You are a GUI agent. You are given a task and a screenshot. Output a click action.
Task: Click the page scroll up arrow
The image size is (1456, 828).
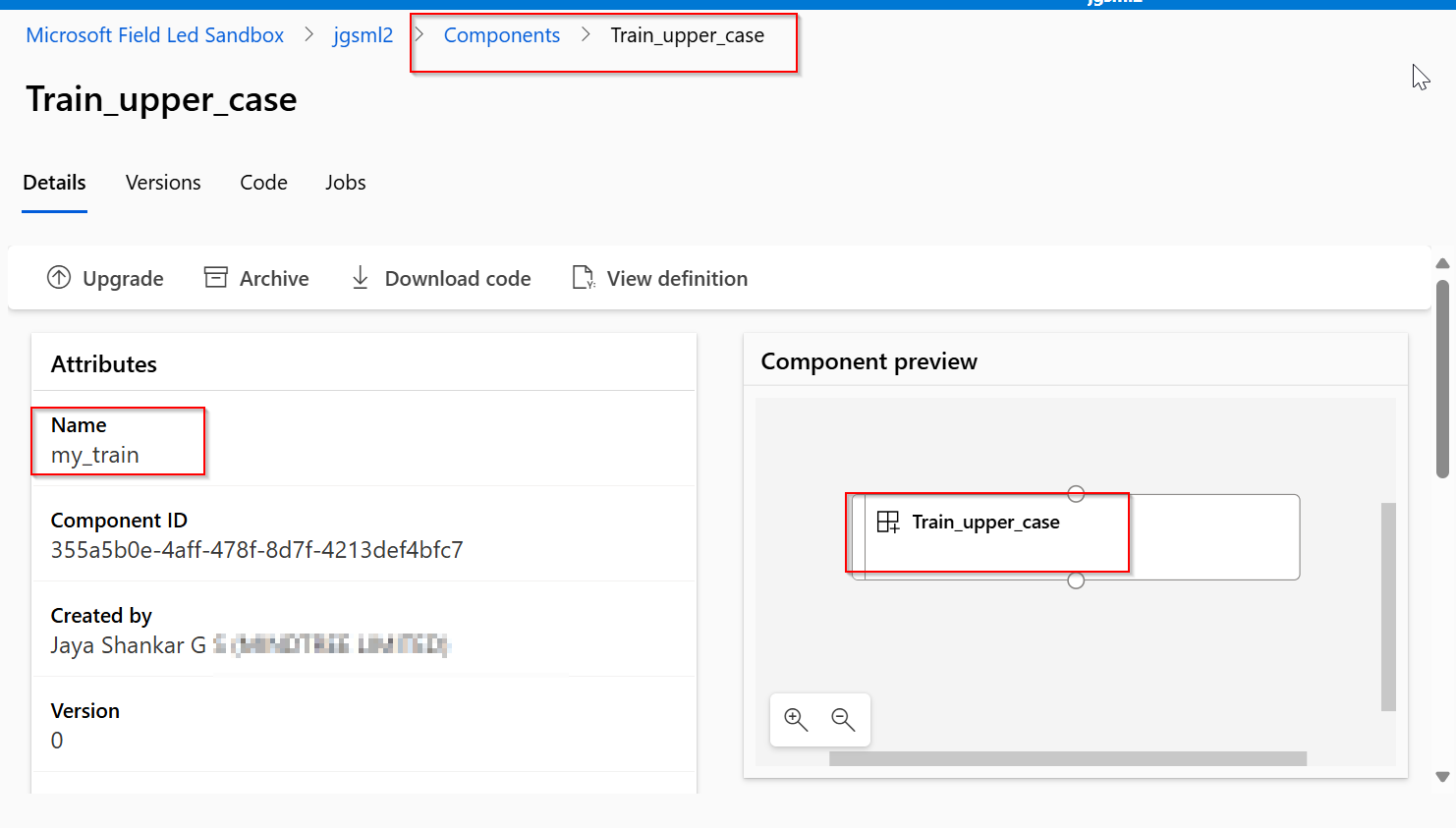coord(1442,263)
